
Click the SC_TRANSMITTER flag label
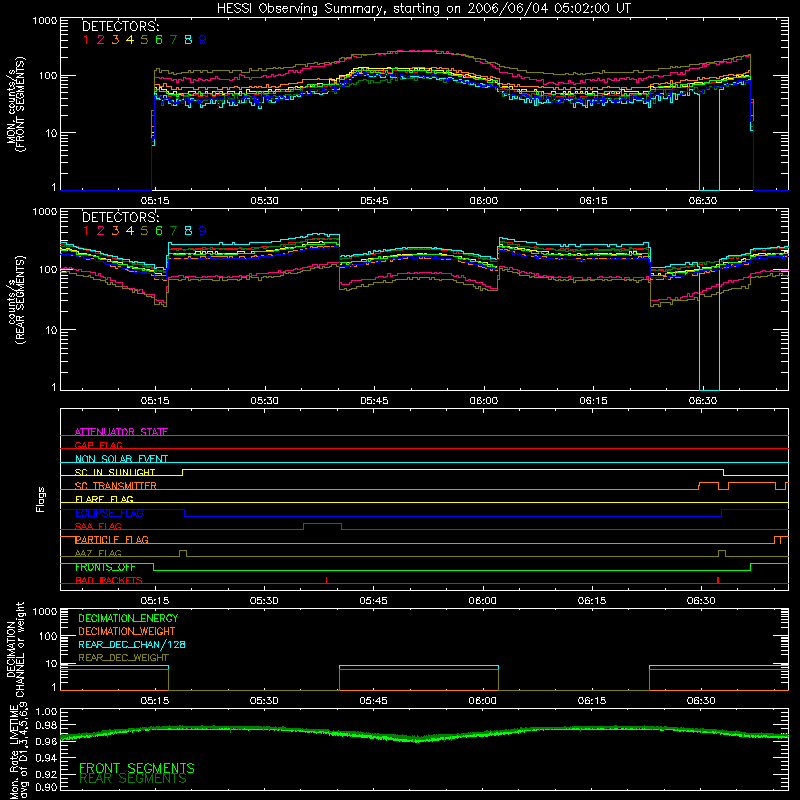[x=116, y=486]
